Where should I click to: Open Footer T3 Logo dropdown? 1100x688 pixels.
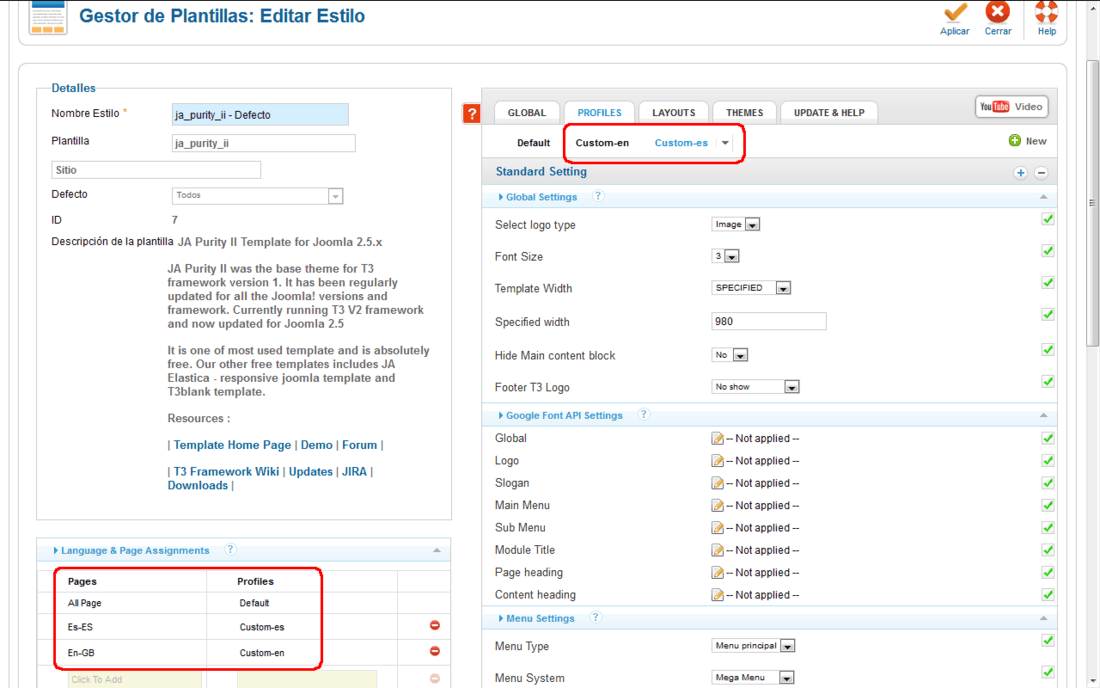[x=756, y=387]
